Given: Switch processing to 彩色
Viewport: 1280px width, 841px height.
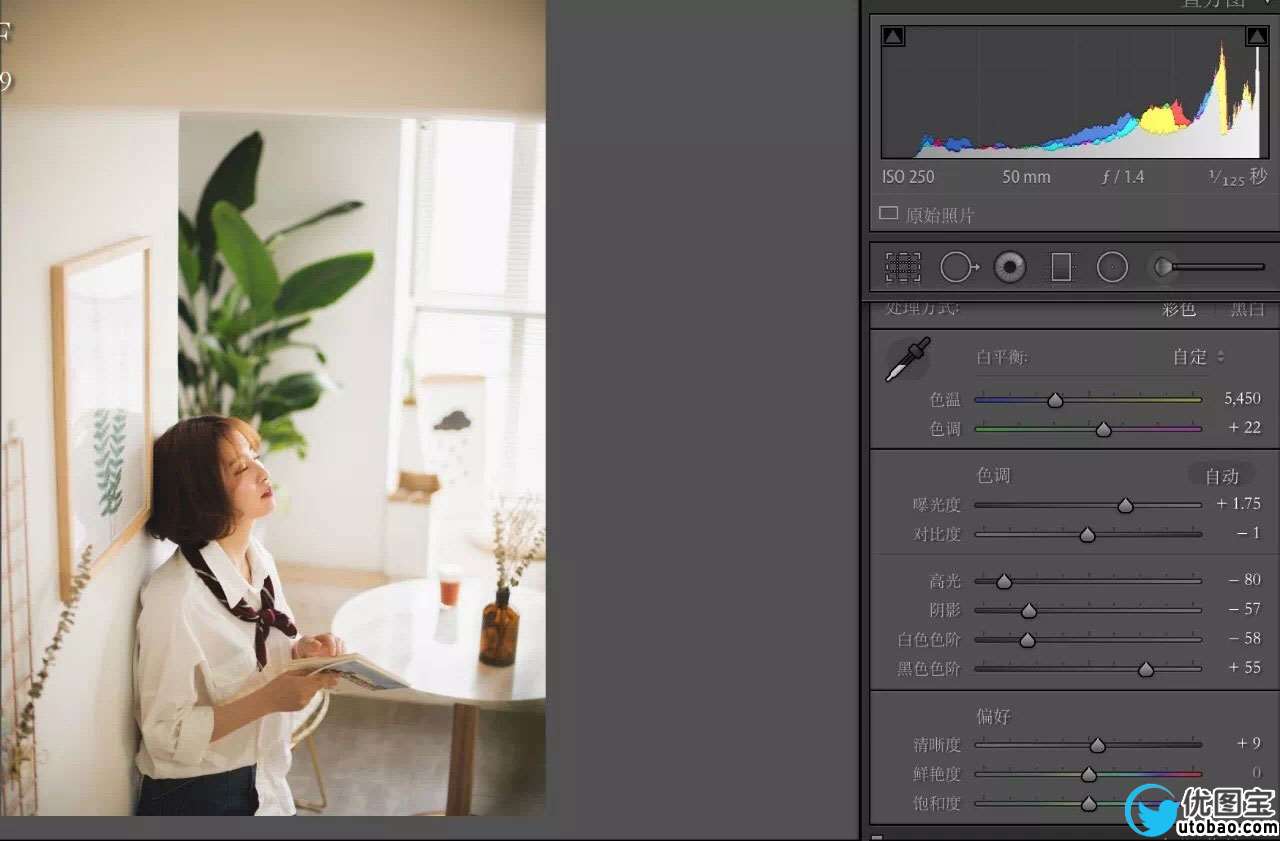Looking at the screenshot, I should coord(1179,309).
